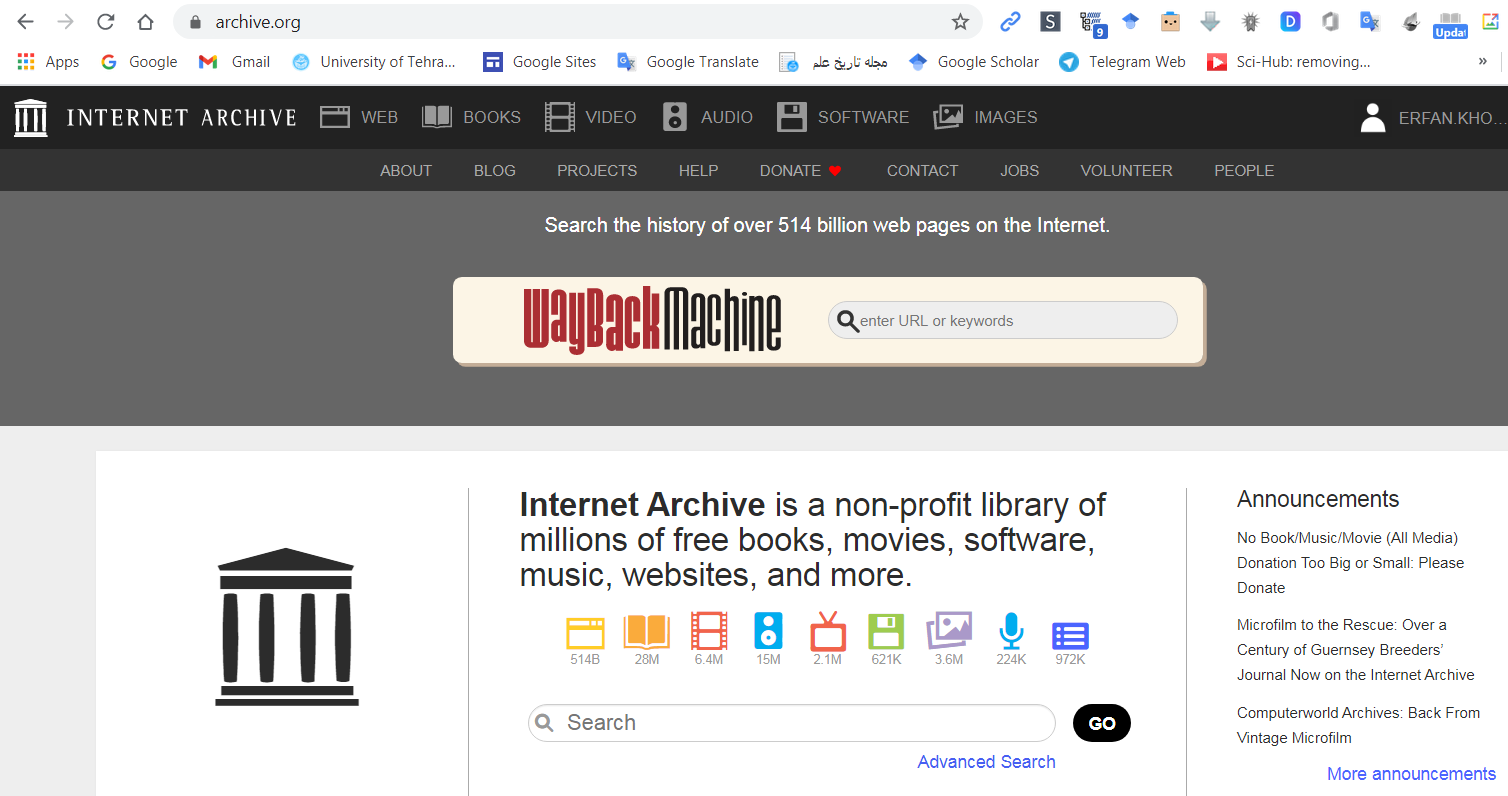Open the user account avatar icon
The width and height of the screenshot is (1508, 796).
click(x=1373, y=117)
